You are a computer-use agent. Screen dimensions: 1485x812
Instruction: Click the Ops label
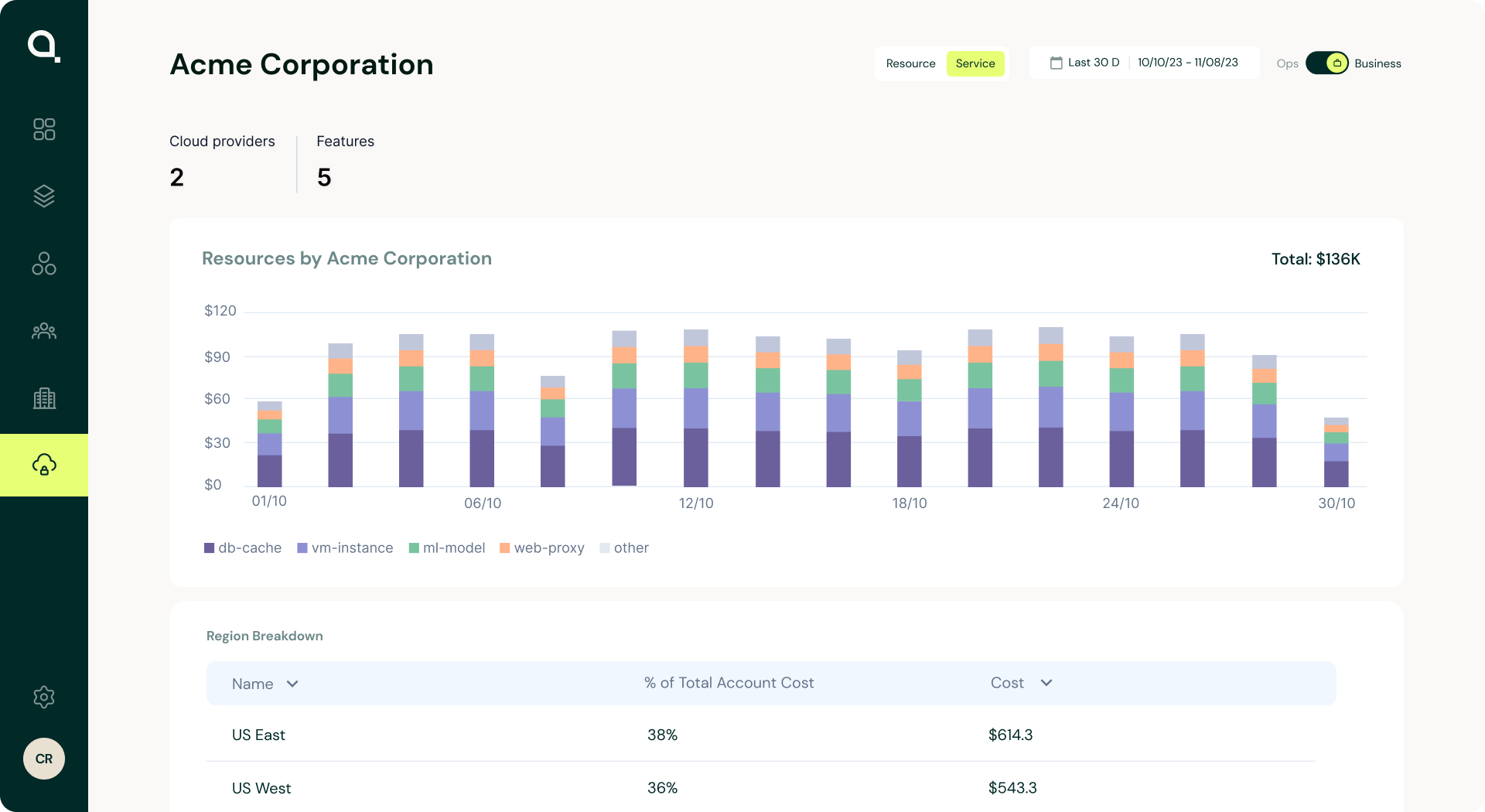1287,63
